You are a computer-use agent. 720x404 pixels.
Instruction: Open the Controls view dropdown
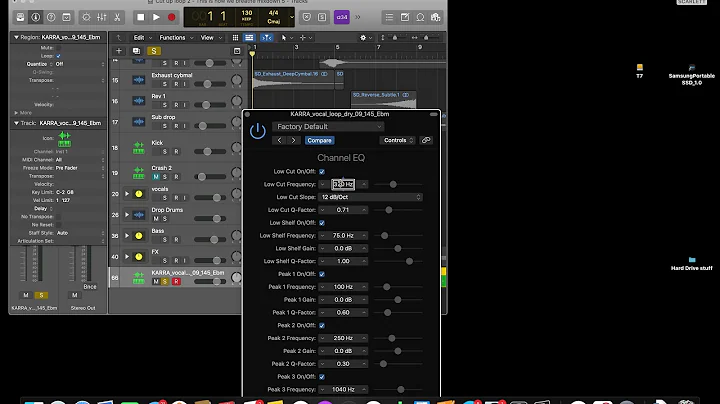[397, 140]
